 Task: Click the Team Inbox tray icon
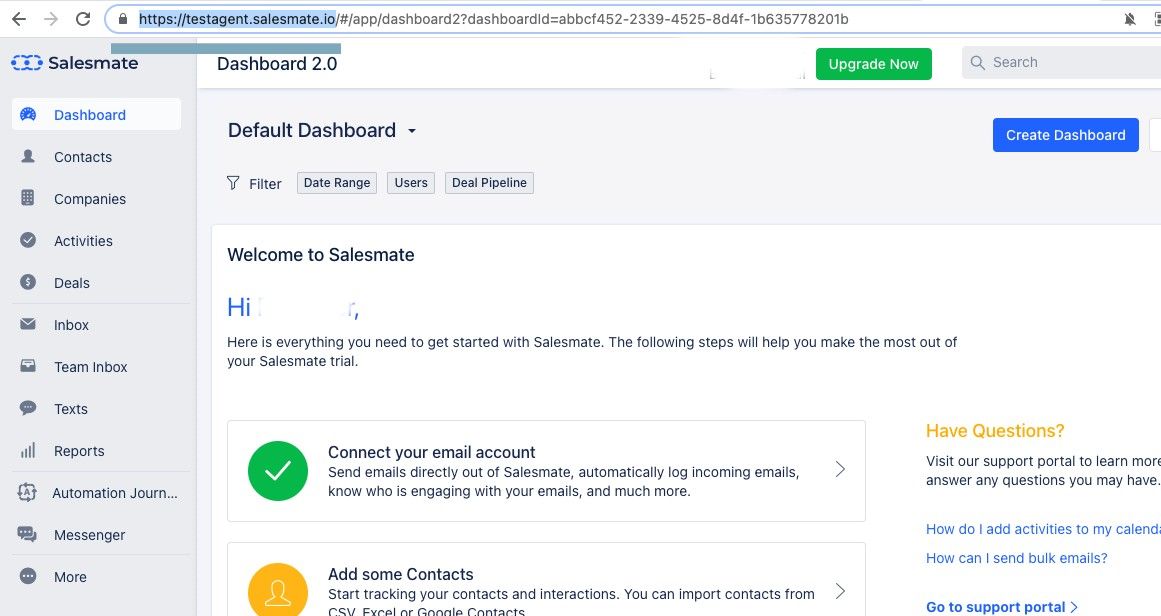click(x=28, y=366)
